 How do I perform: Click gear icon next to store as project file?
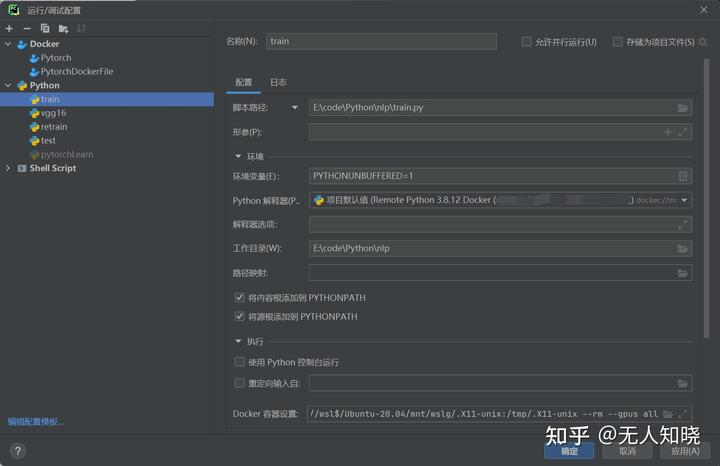click(703, 42)
